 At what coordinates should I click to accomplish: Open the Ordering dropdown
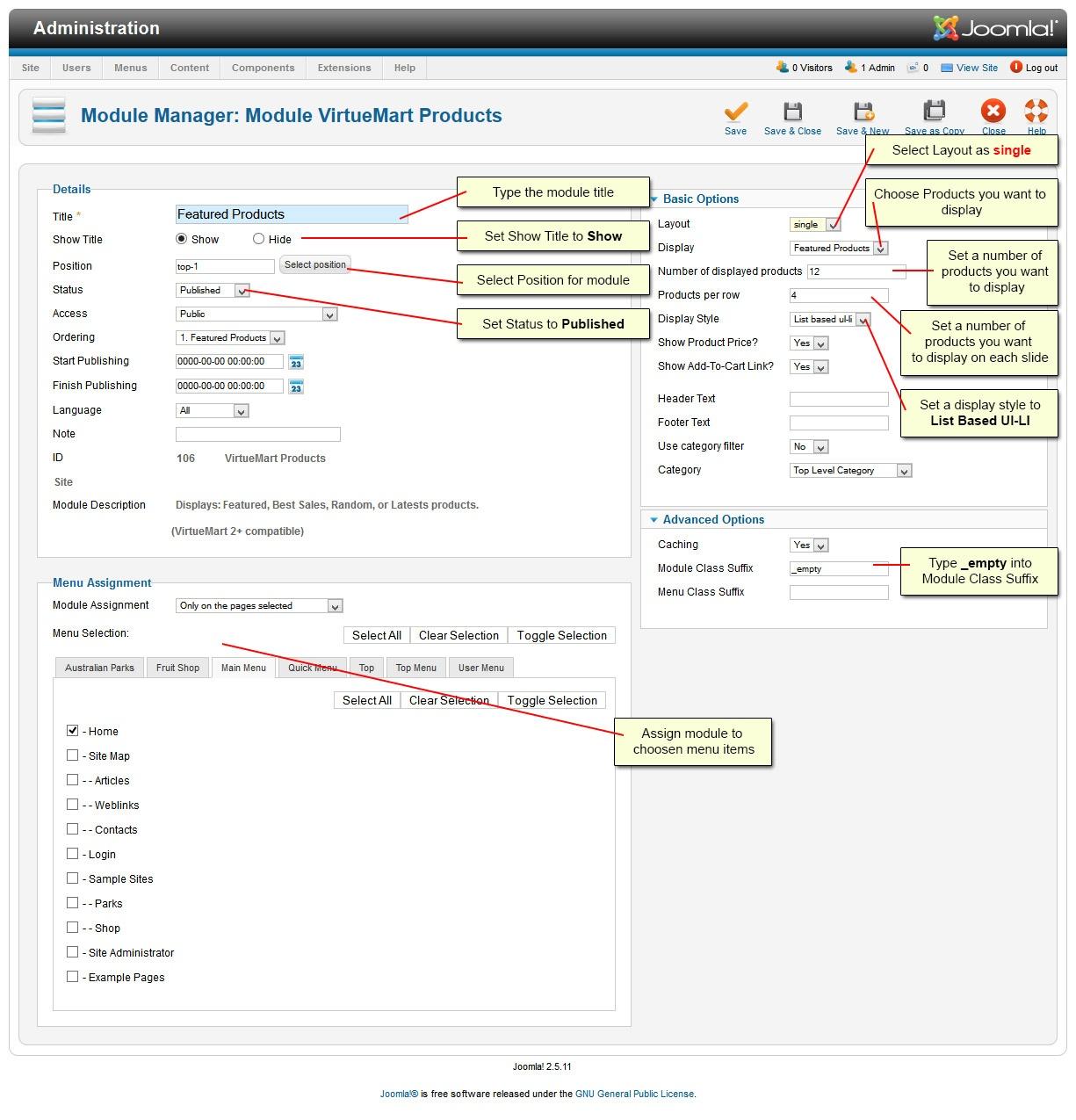(x=230, y=337)
